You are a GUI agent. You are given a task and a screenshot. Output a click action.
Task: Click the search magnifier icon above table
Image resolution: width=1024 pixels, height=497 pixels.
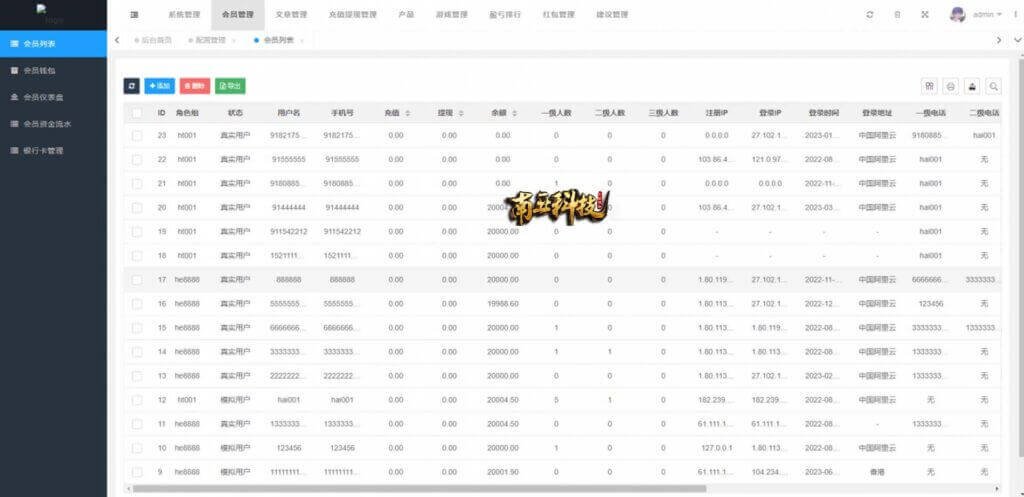point(993,87)
